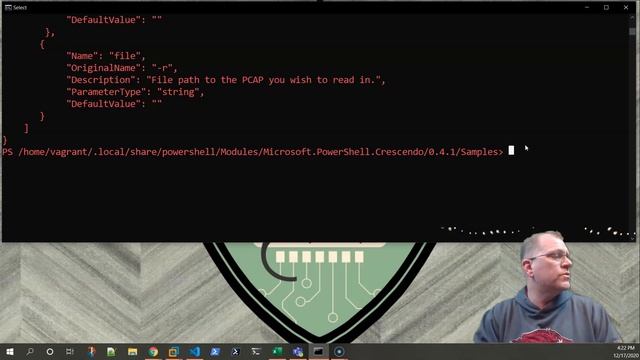Click the "Name": "file" line
The image size is (640, 360).
pyautogui.click(x=106, y=56)
